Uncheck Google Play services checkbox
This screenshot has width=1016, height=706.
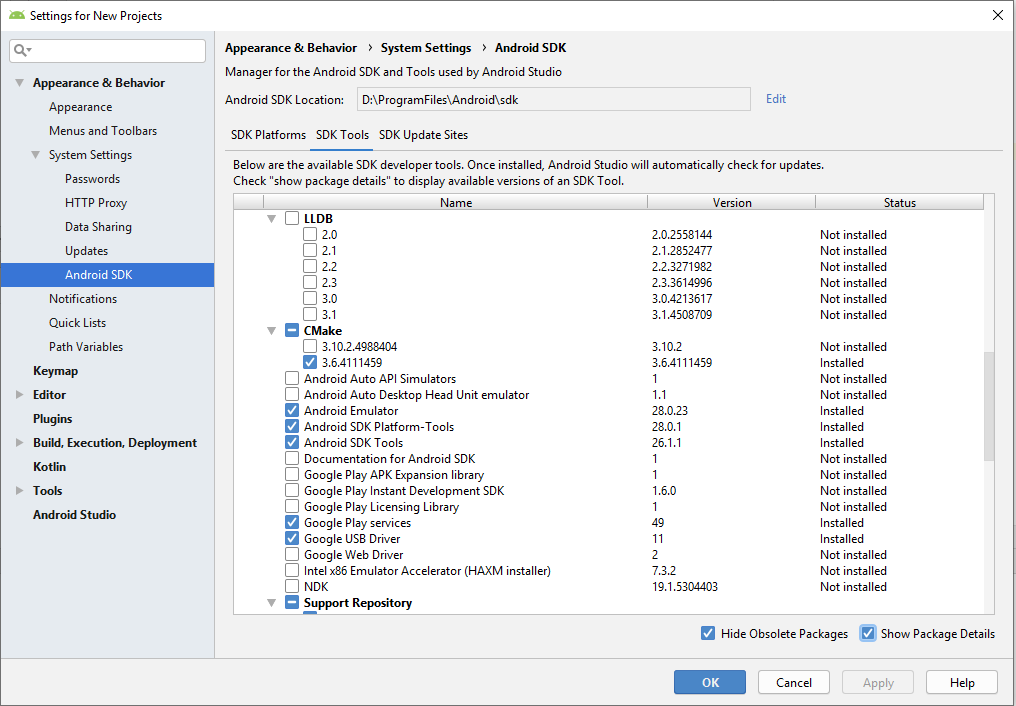coord(292,522)
